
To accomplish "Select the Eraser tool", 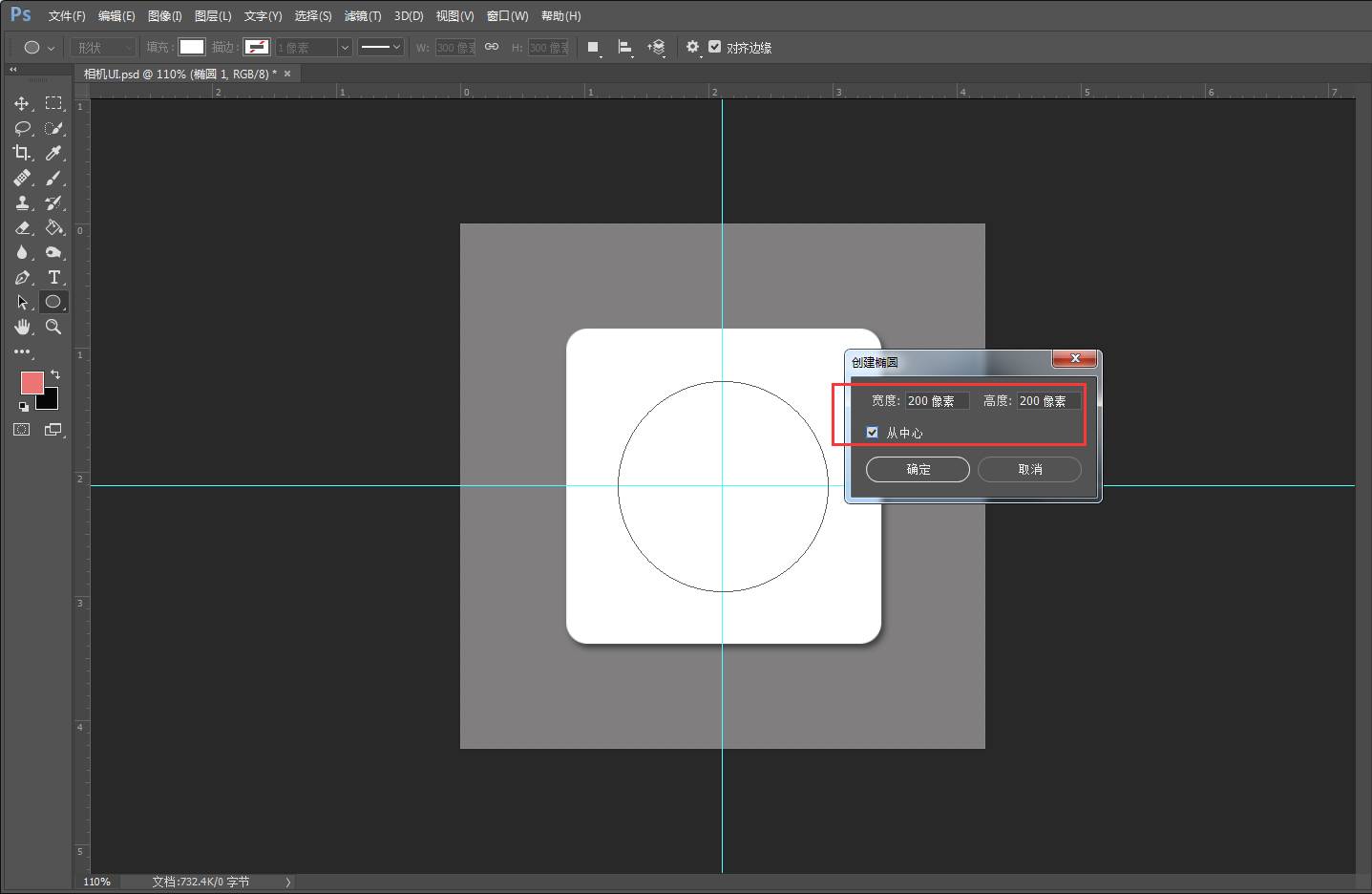I will point(22,227).
